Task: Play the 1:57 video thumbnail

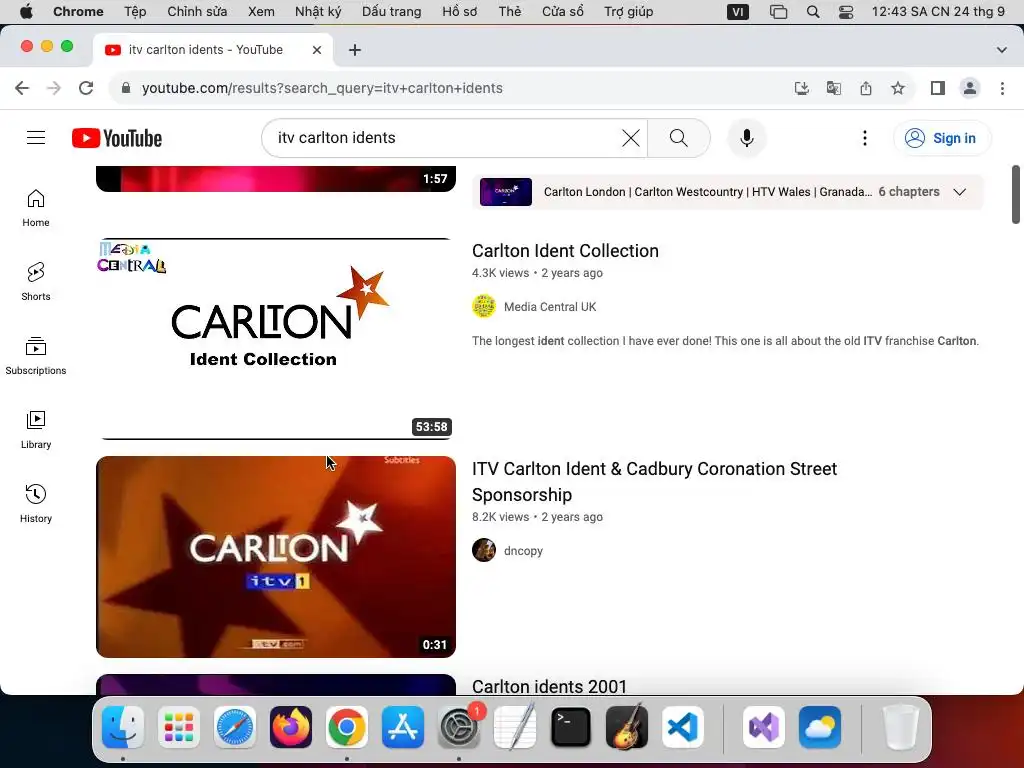Action: click(276, 179)
